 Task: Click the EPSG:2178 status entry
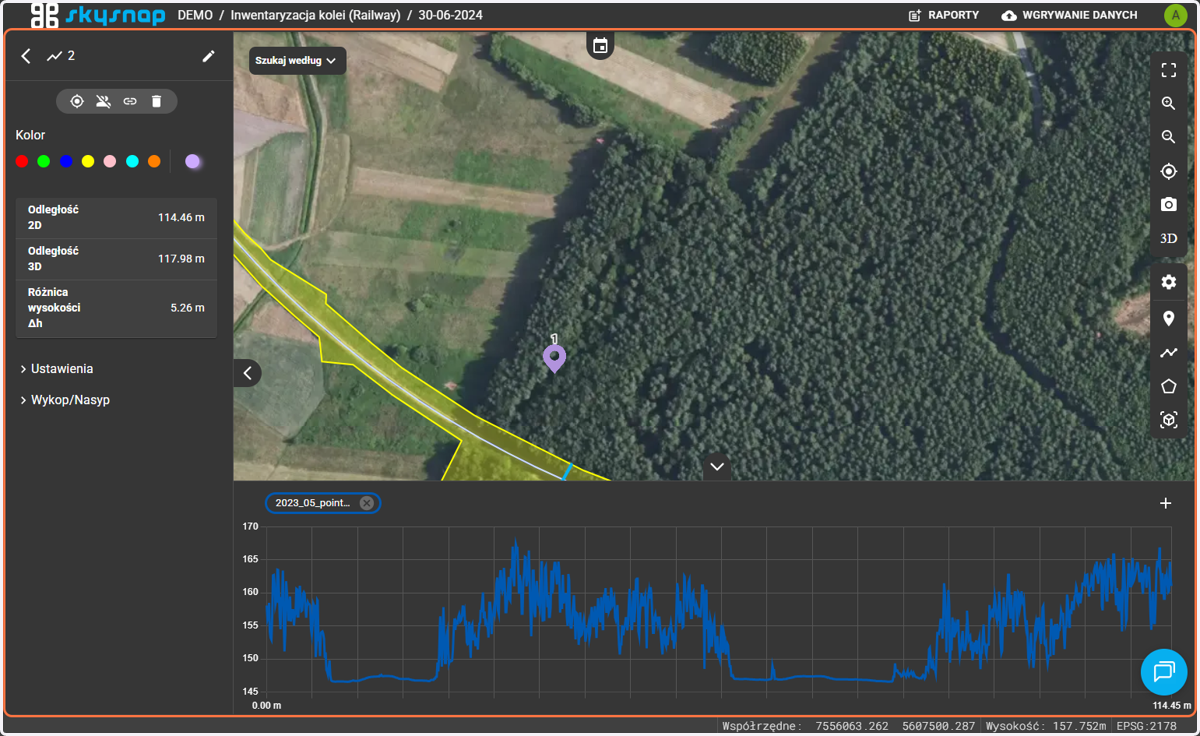1146,726
